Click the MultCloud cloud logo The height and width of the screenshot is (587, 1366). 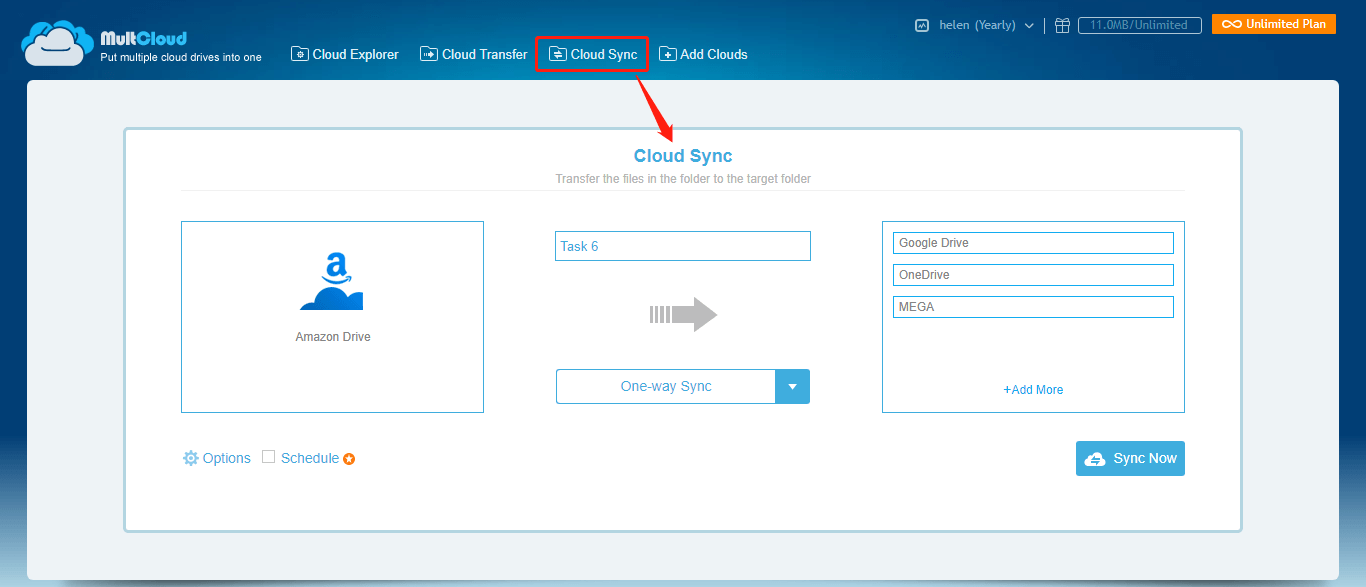pos(58,44)
